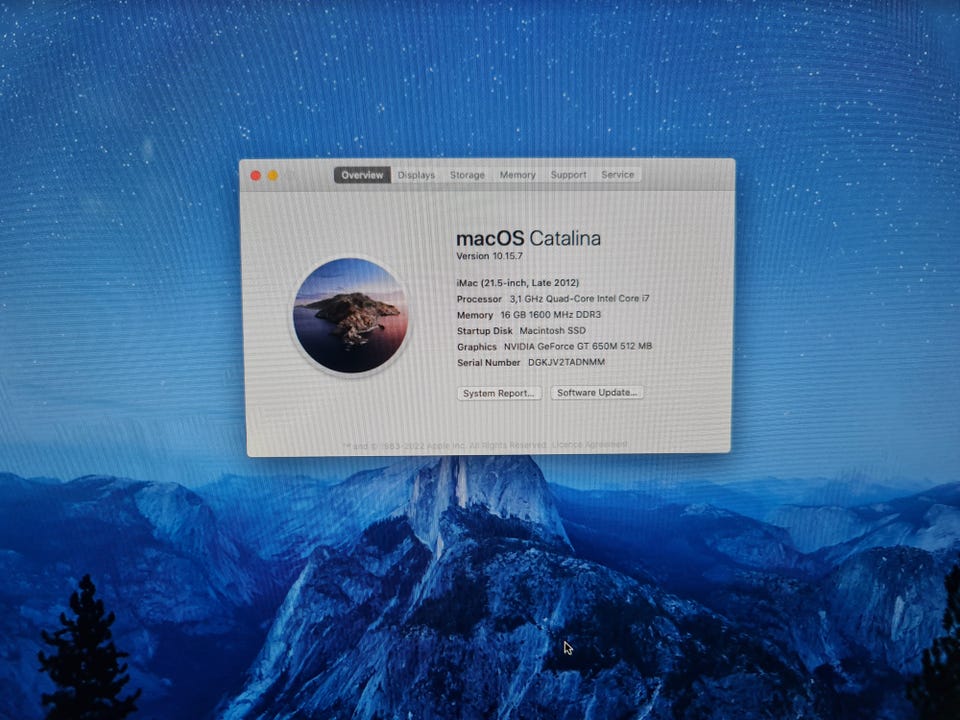960x720 pixels.
Task: Select the Memory tab
Action: coord(517,175)
